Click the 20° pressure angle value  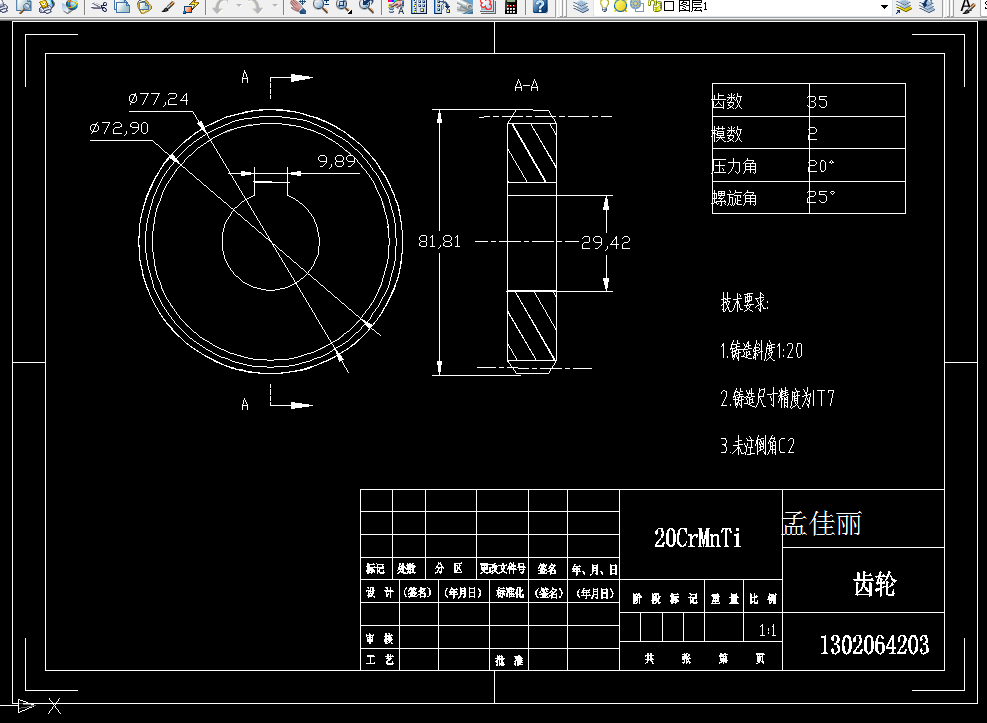click(x=821, y=166)
